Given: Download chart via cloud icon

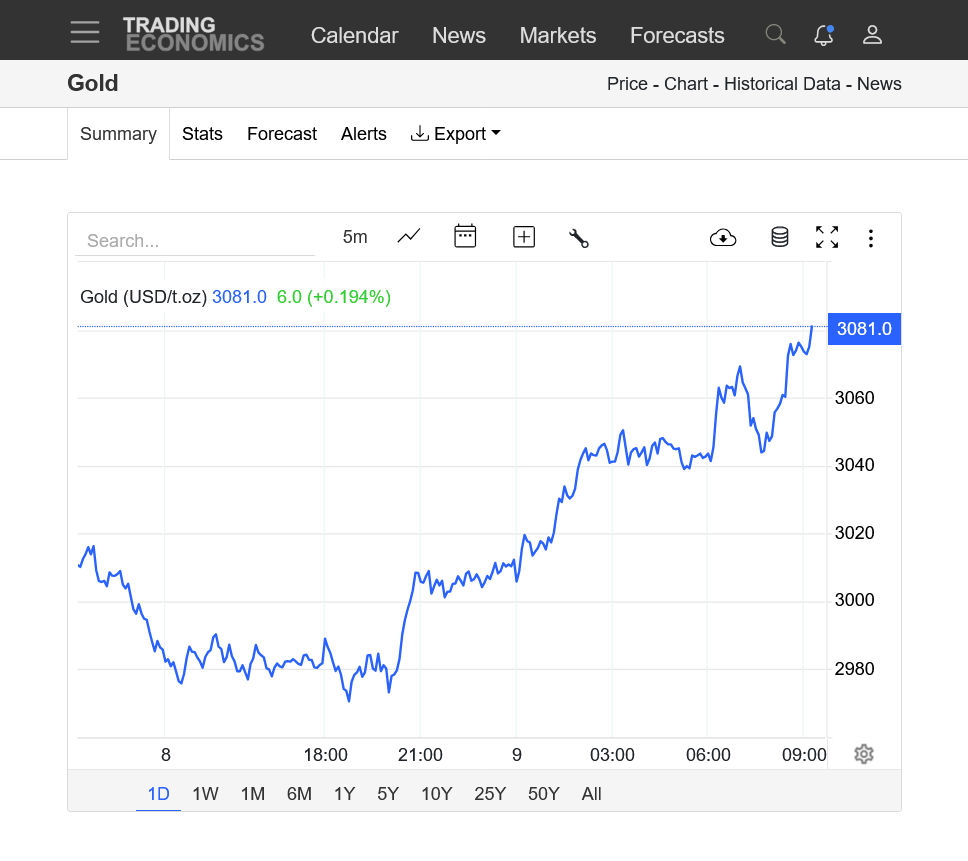Looking at the screenshot, I should pyautogui.click(x=722, y=237).
